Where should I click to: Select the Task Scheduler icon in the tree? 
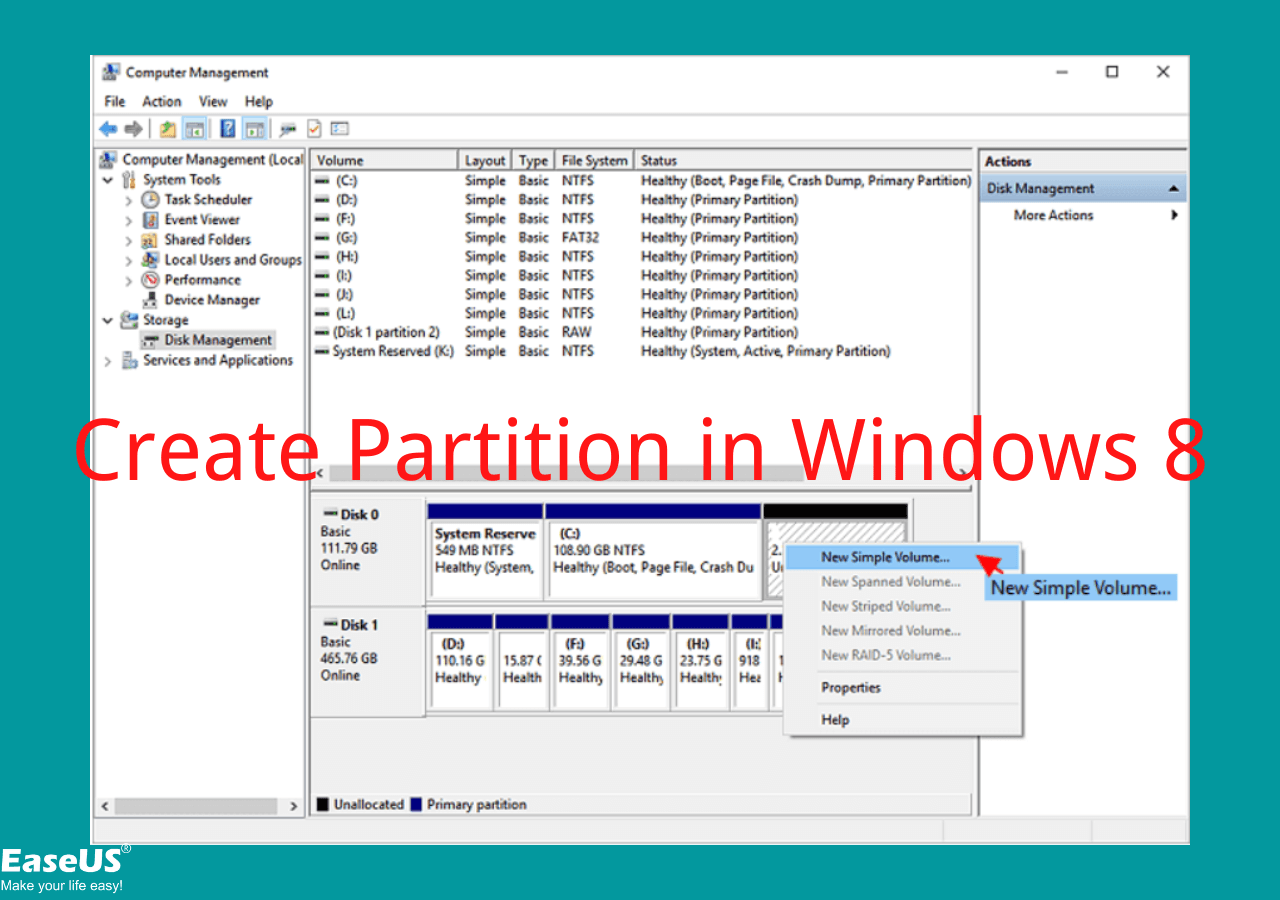(x=150, y=199)
